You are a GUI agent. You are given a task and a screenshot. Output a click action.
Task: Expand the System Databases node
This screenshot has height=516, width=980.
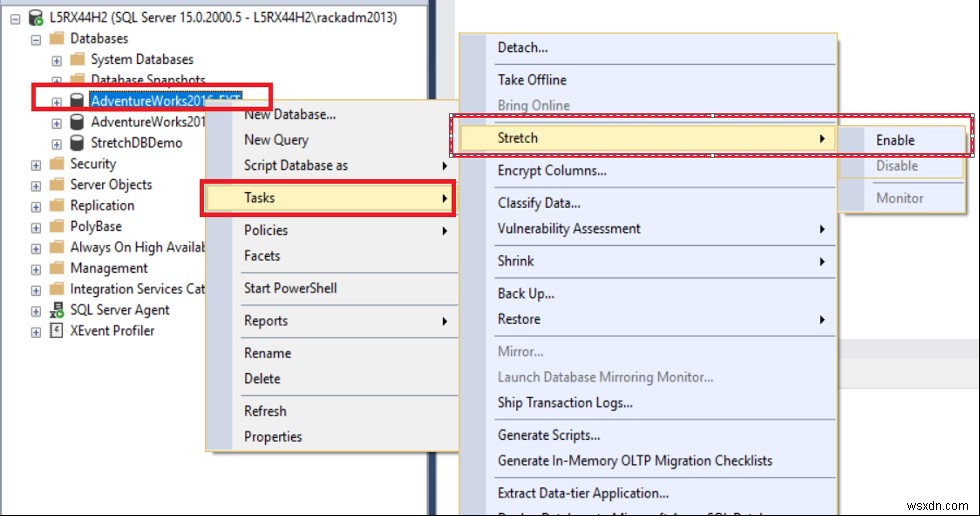pos(56,61)
